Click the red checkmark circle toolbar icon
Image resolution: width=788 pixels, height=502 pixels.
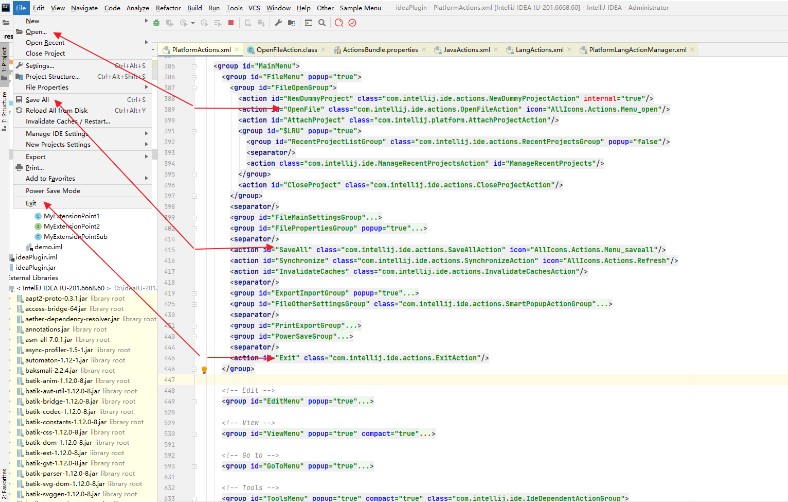tap(352, 23)
